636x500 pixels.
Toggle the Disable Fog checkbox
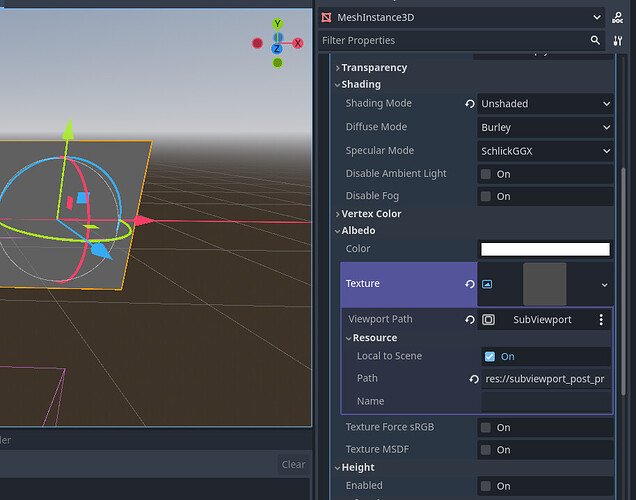point(486,197)
